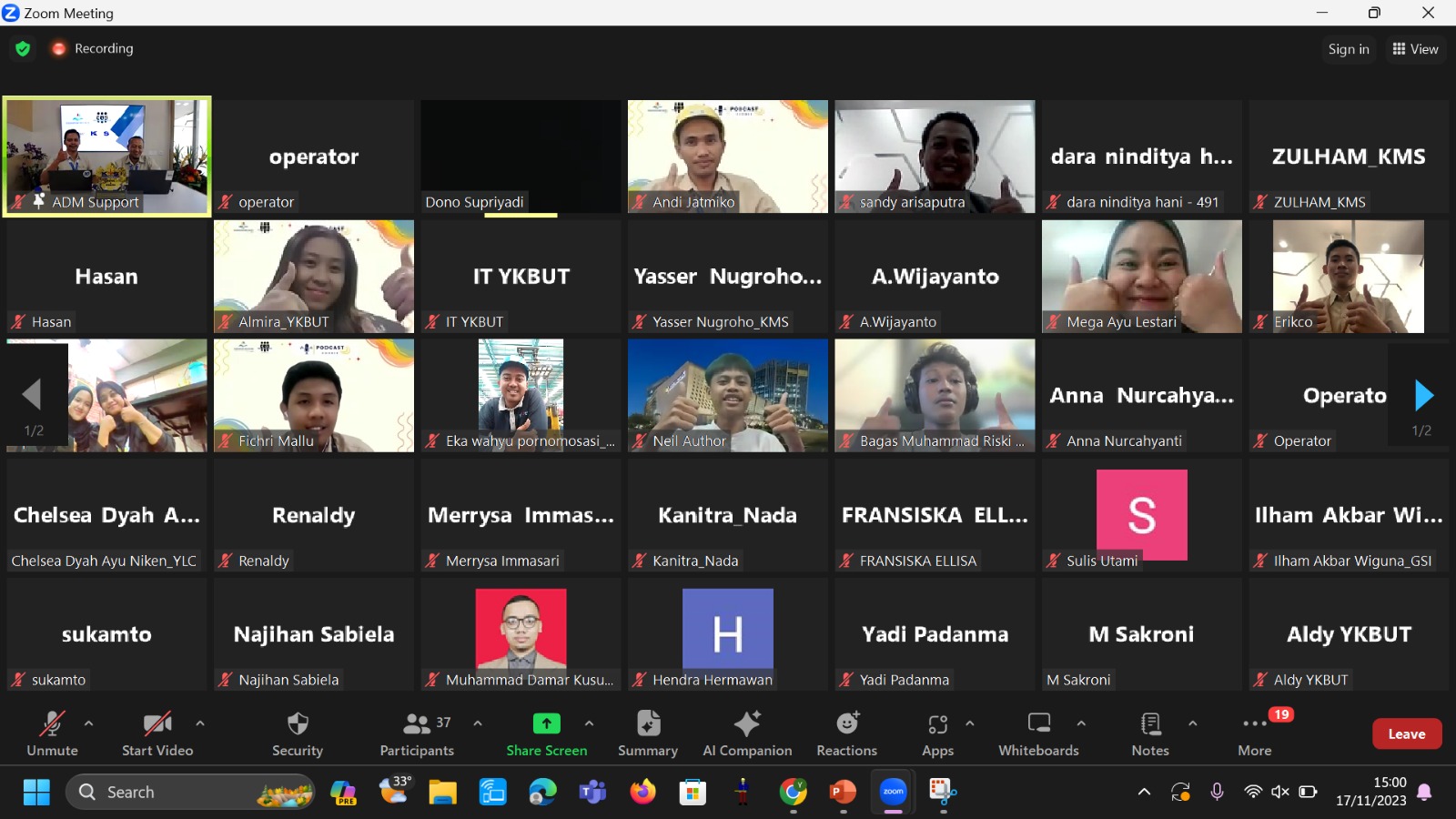Expand share options arrow beside Share Screen
1456x819 pixels.
click(589, 723)
